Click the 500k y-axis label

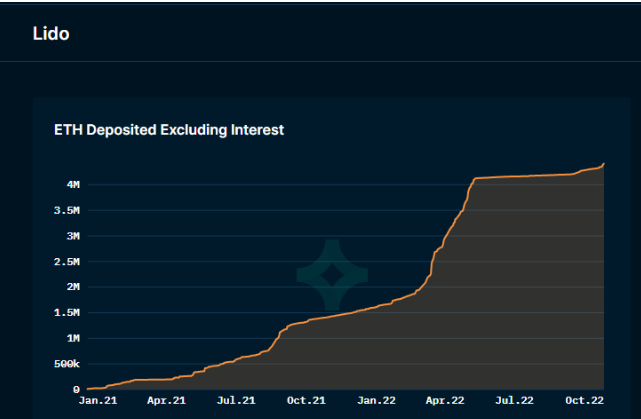click(x=66, y=364)
